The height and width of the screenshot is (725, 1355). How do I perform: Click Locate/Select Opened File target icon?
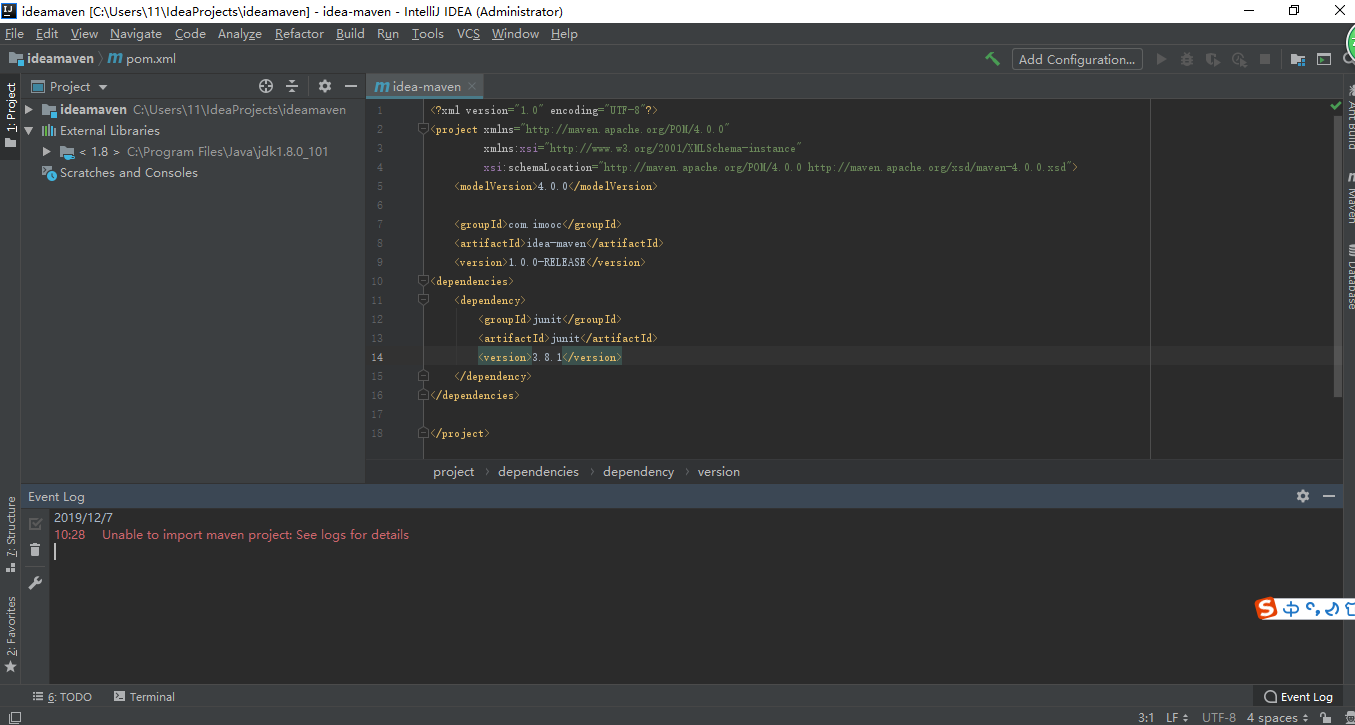tap(266, 86)
